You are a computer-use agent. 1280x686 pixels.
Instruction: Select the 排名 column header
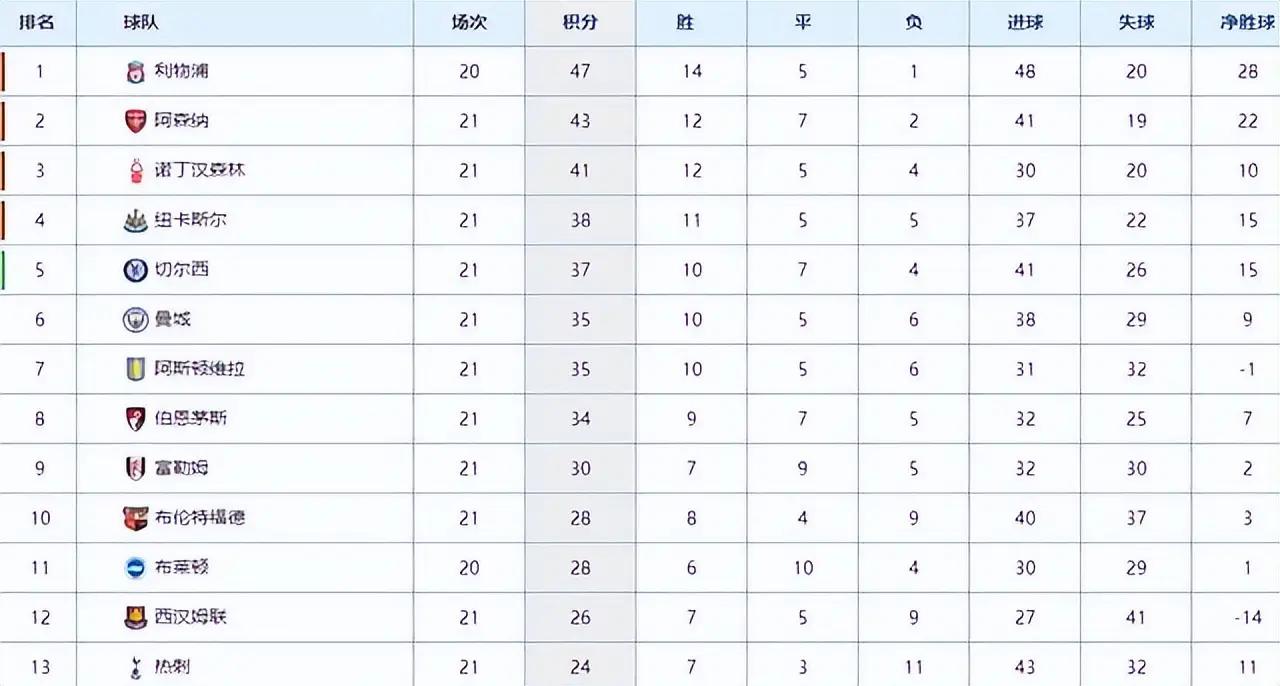coord(37,22)
